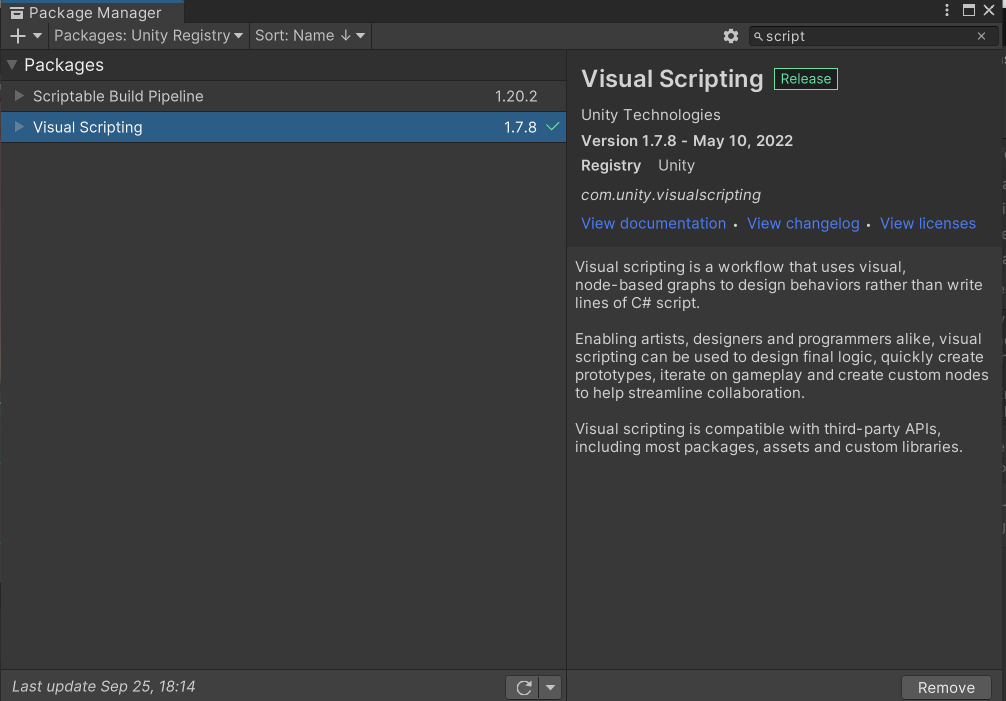The width and height of the screenshot is (1006, 701).
Task: Collapse the Packages group header
Action: (x=12, y=65)
